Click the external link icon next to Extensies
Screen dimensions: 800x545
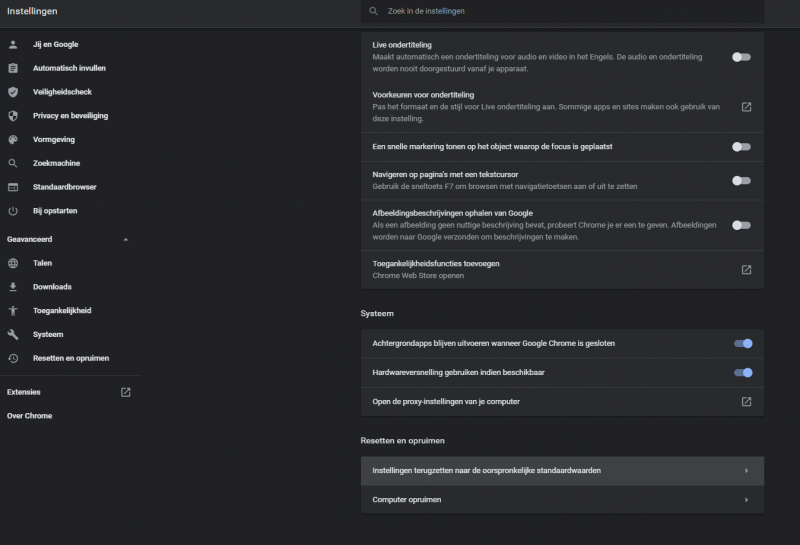click(x=126, y=392)
